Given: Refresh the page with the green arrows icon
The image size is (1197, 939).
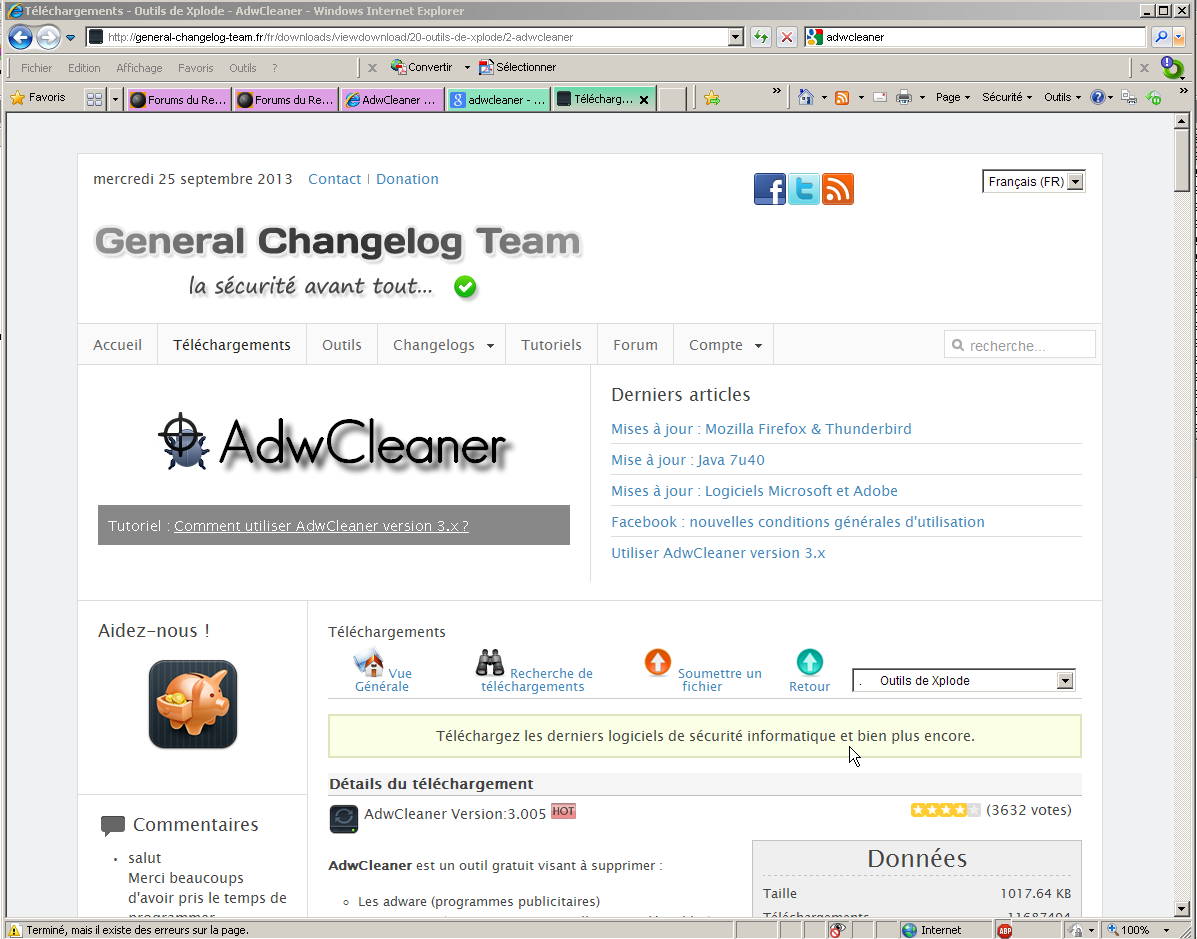Looking at the screenshot, I should [760, 37].
